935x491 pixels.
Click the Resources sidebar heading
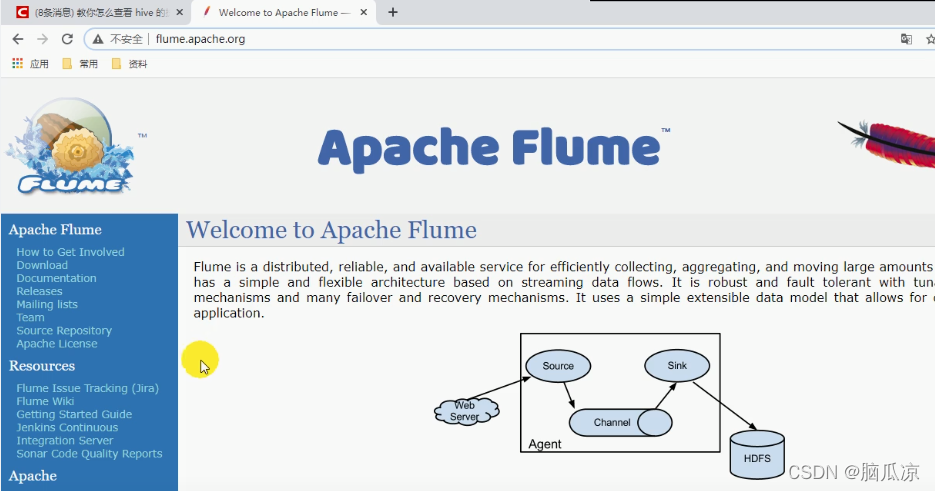point(42,366)
